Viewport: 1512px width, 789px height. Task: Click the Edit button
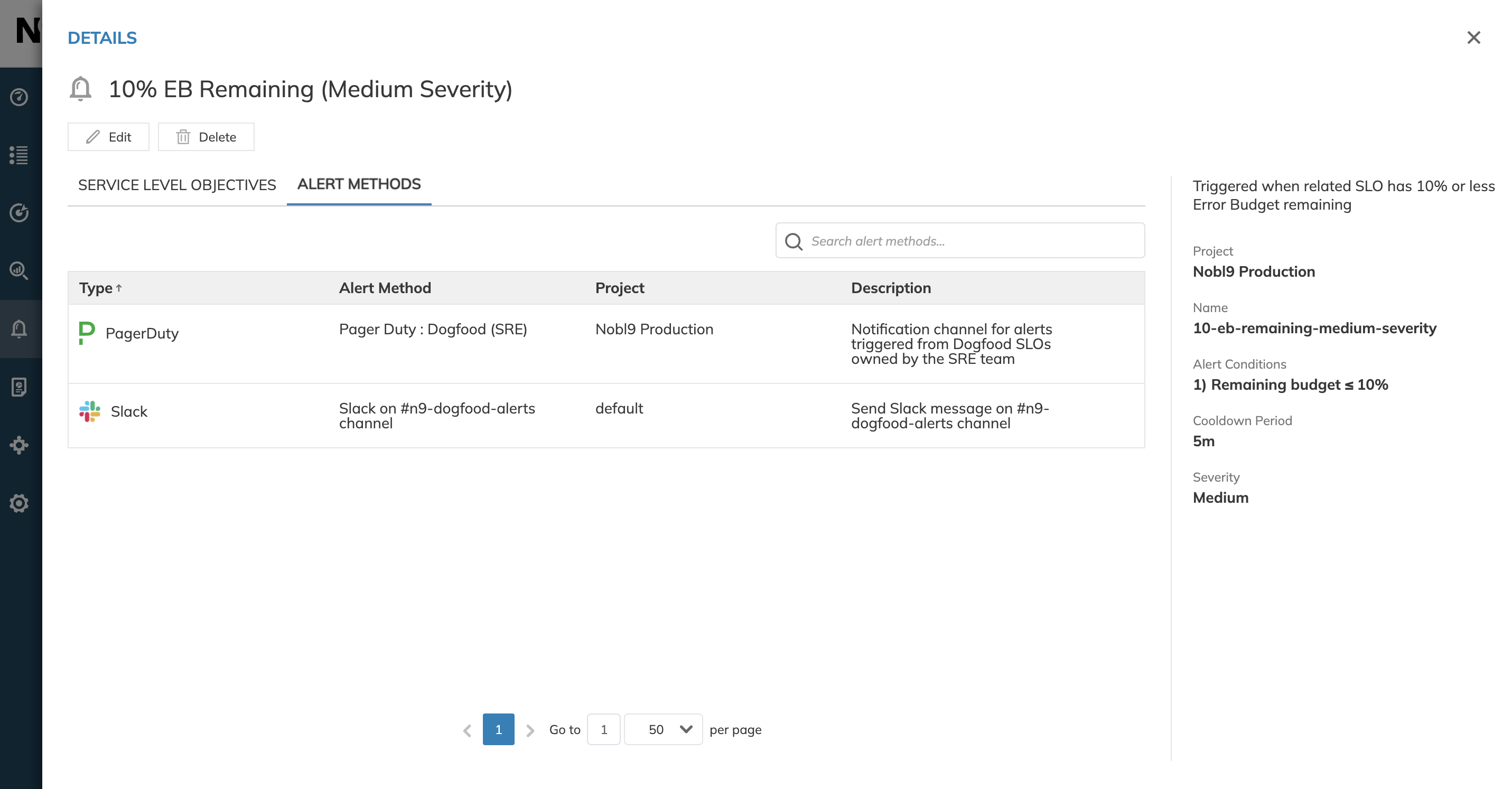pyautogui.click(x=108, y=137)
